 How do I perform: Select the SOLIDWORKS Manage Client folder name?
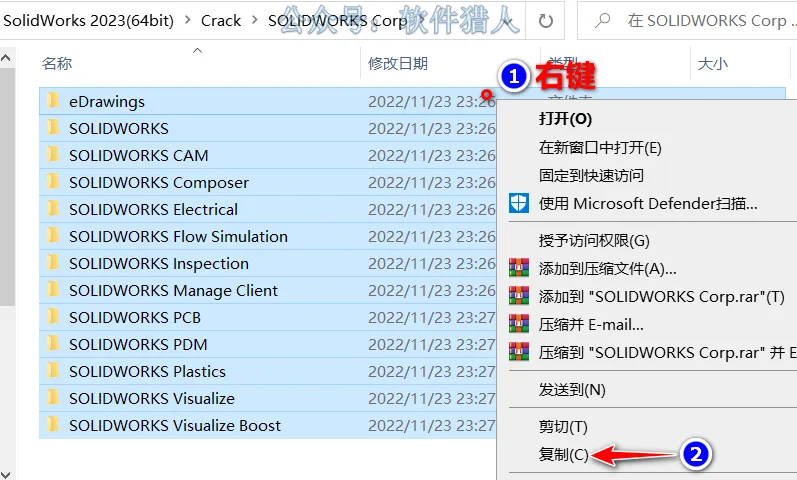pos(173,290)
